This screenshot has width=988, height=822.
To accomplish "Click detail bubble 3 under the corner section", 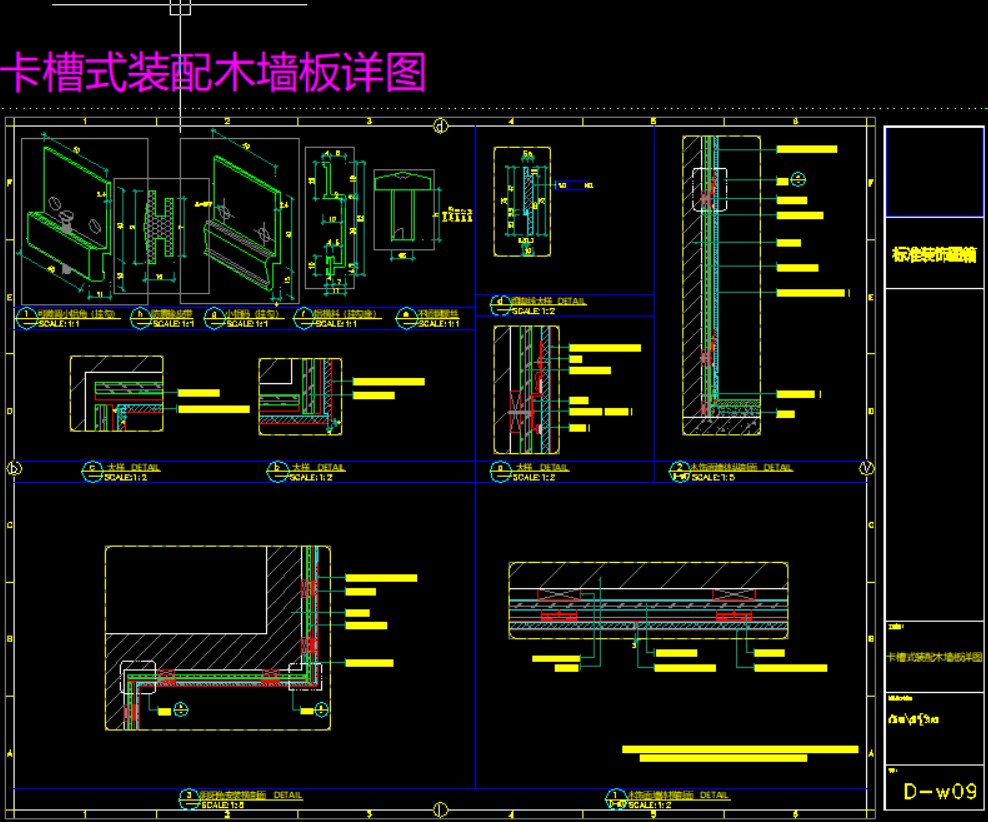I will (190, 796).
